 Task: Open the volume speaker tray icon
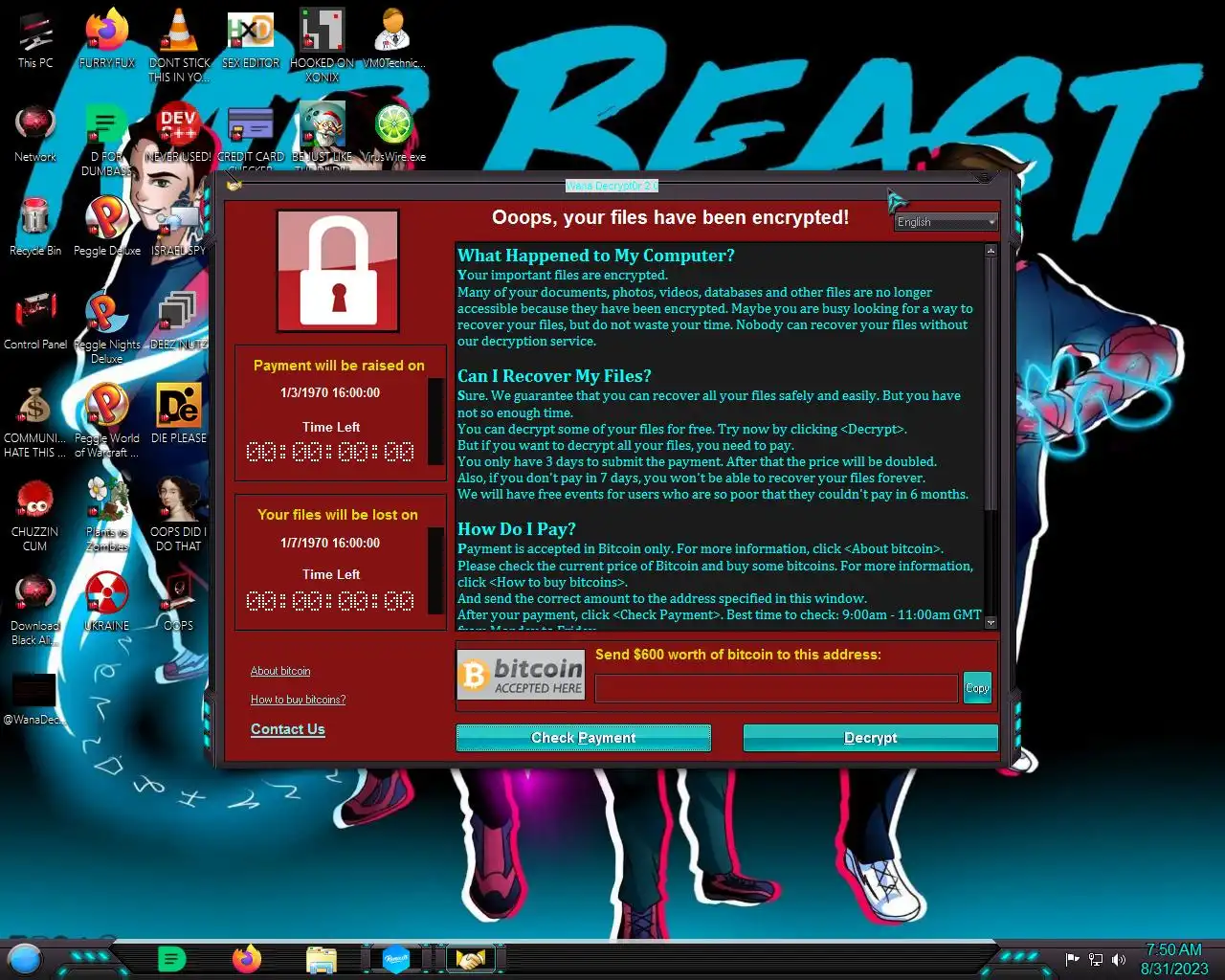[1119, 959]
